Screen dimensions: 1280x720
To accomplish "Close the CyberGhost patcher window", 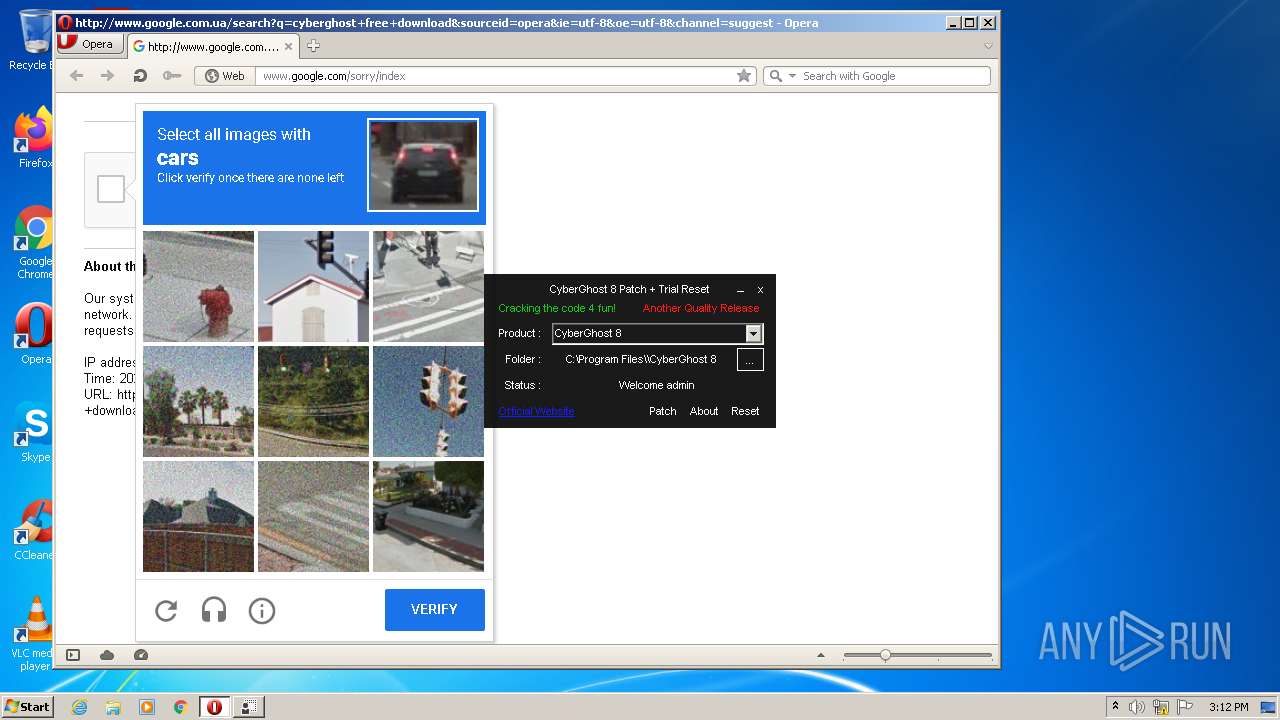I will 760,289.
